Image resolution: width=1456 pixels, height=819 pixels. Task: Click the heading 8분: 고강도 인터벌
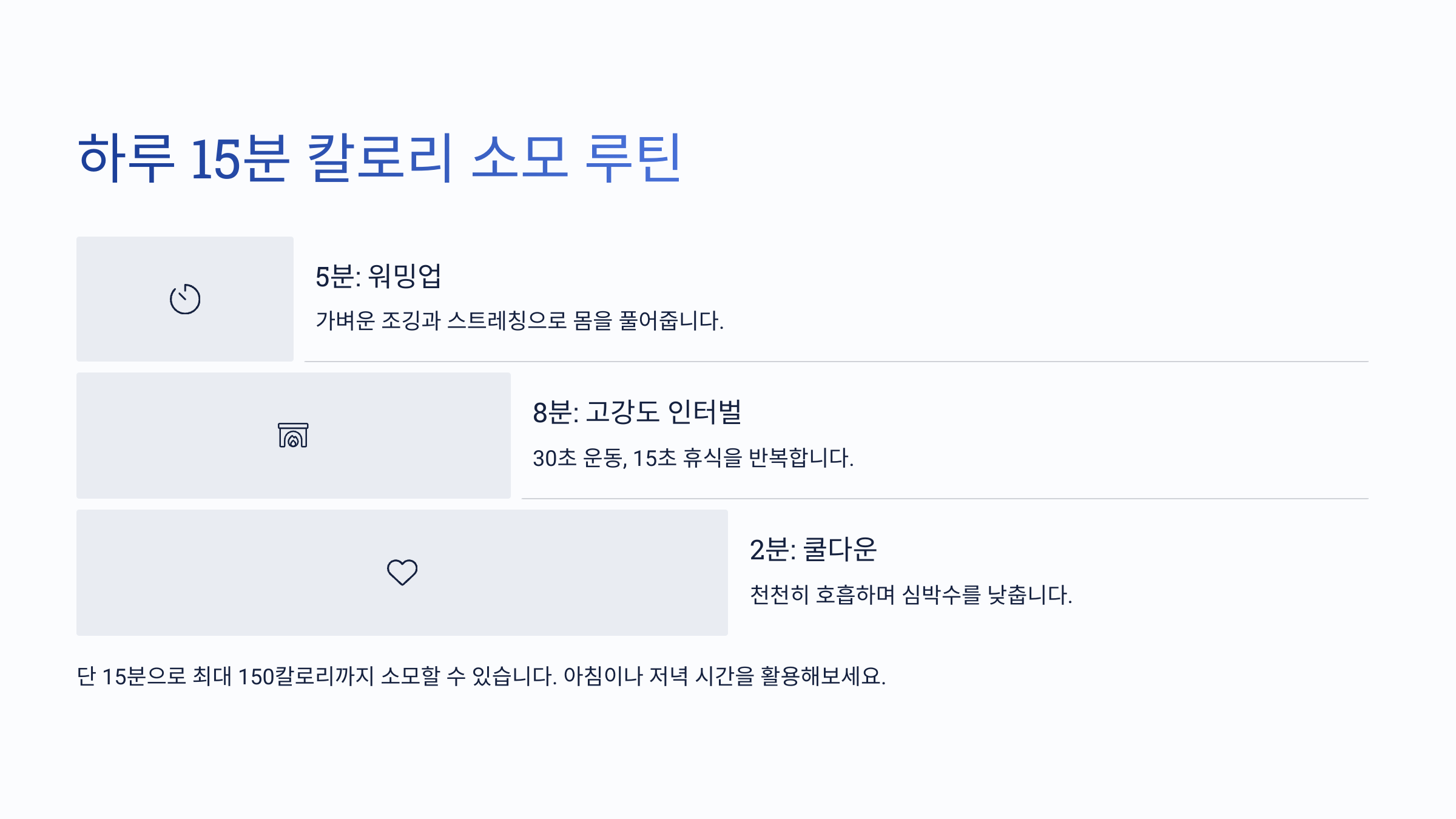click(637, 413)
